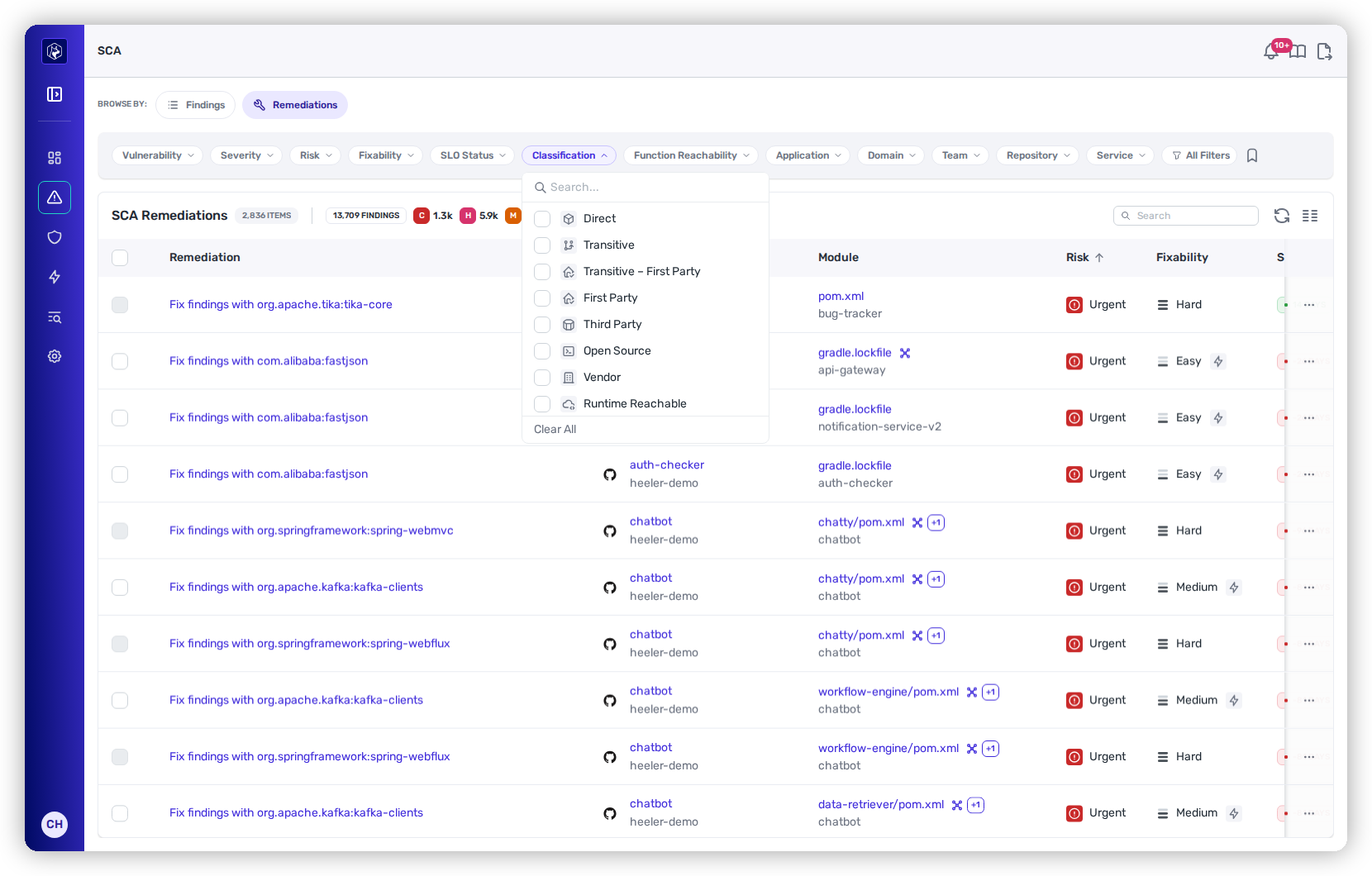Viewport: 1372px width, 876px height.
Task: Open the settings gear in sidebar
Action: (55, 356)
